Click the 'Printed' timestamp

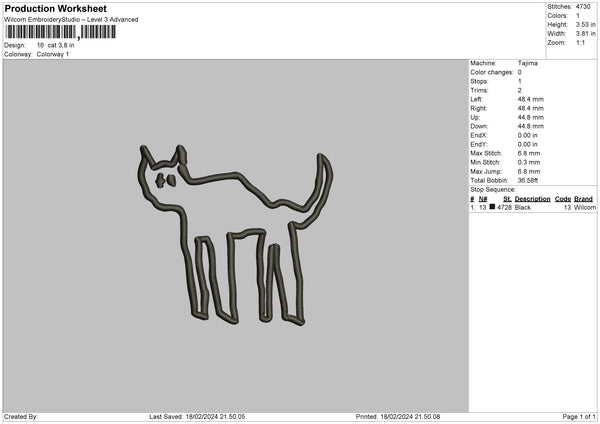398,416
